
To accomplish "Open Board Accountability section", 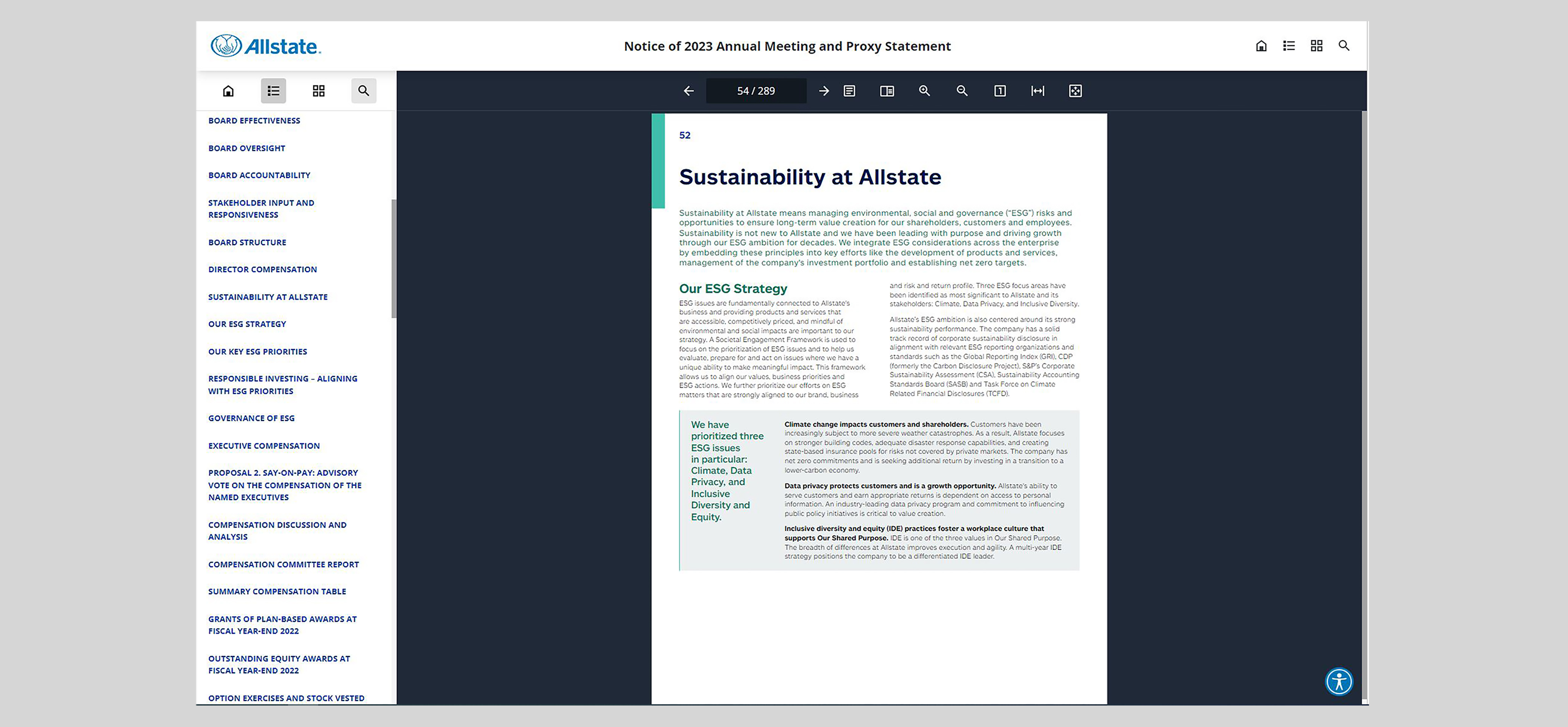I will [x=259, y=175].
